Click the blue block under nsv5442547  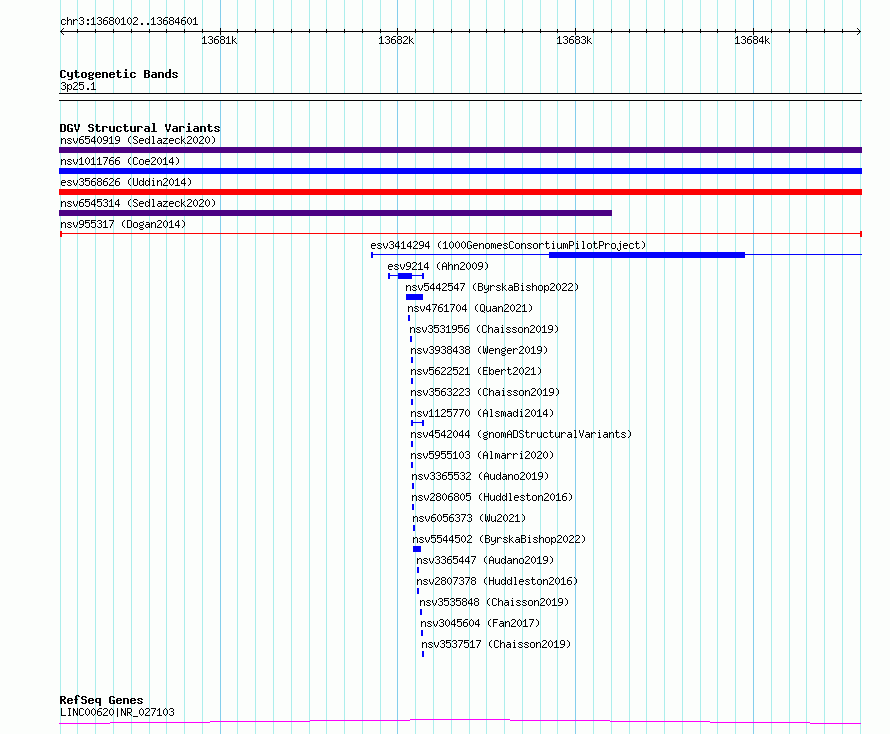[x=414, y=297]
